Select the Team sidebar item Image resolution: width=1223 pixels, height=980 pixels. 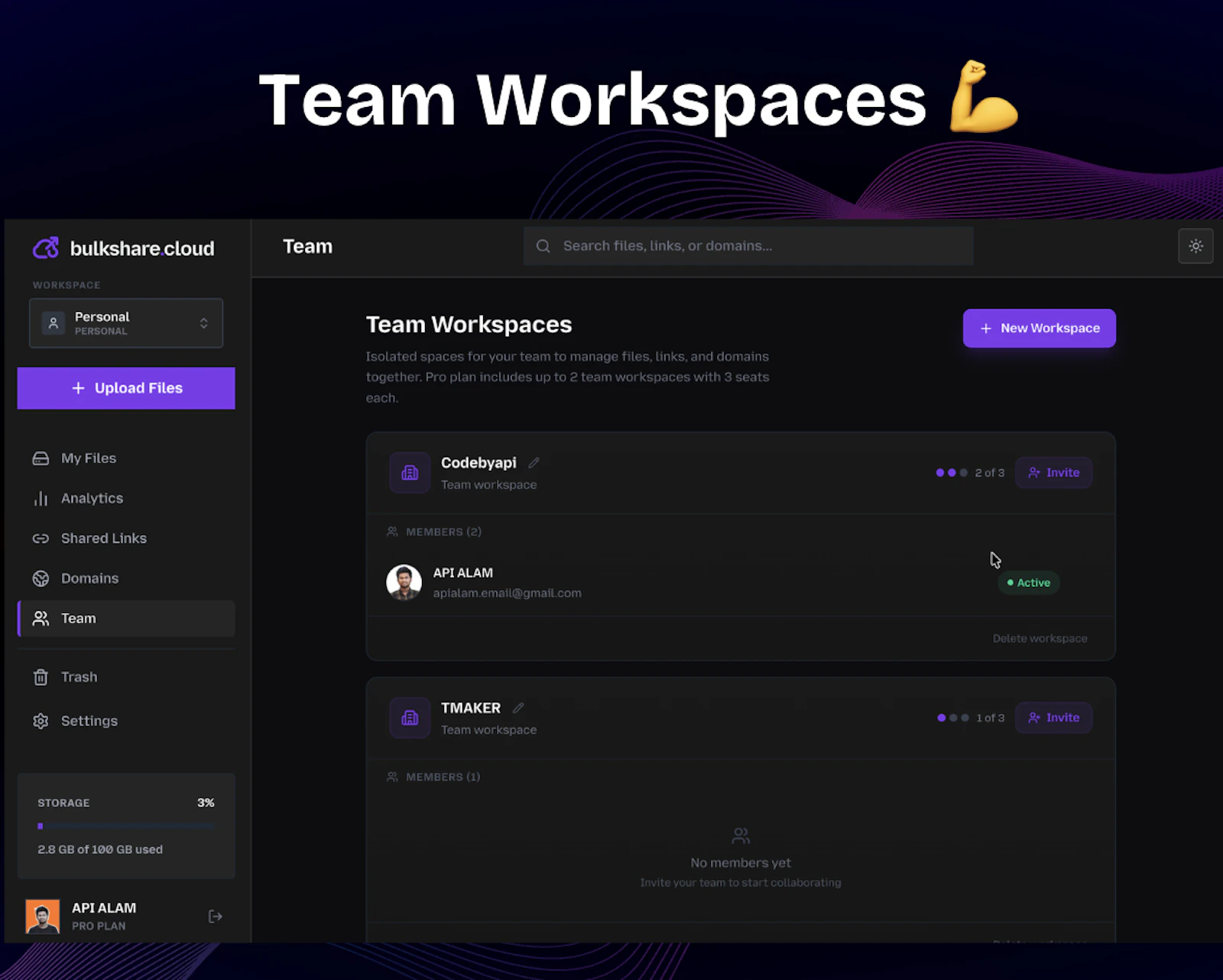point(78,618)
